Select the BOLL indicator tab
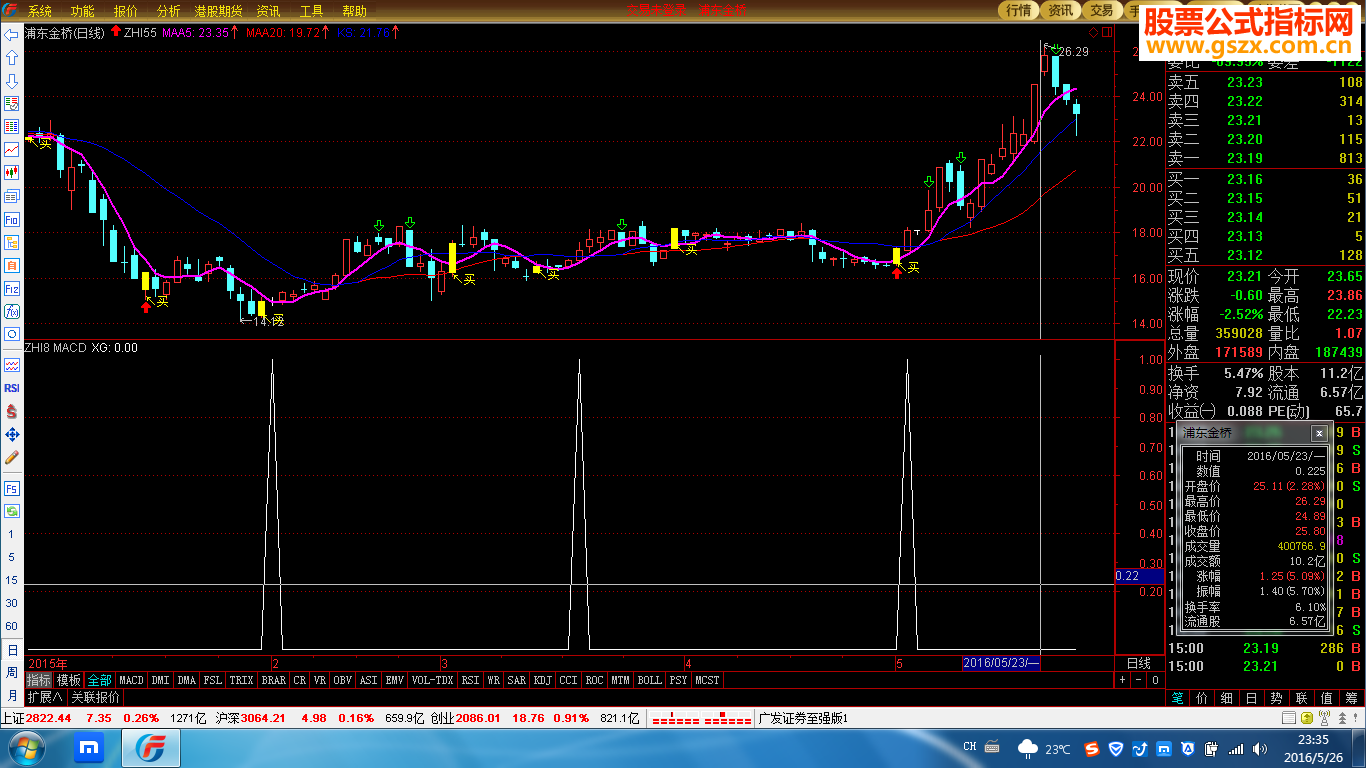1366x768 pixels. pos(649,680)
